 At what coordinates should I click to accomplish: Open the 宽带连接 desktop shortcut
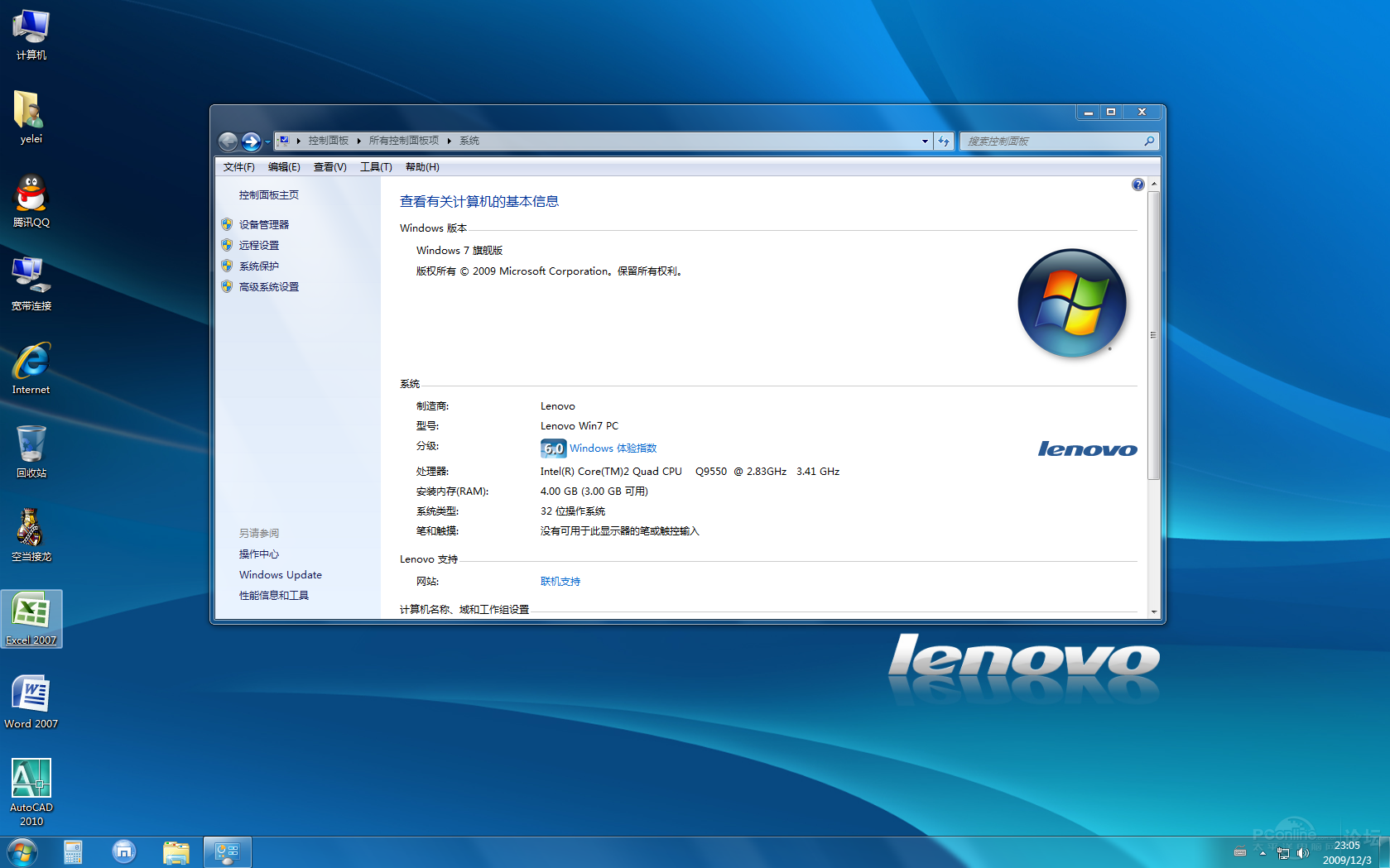pos(31,284)
